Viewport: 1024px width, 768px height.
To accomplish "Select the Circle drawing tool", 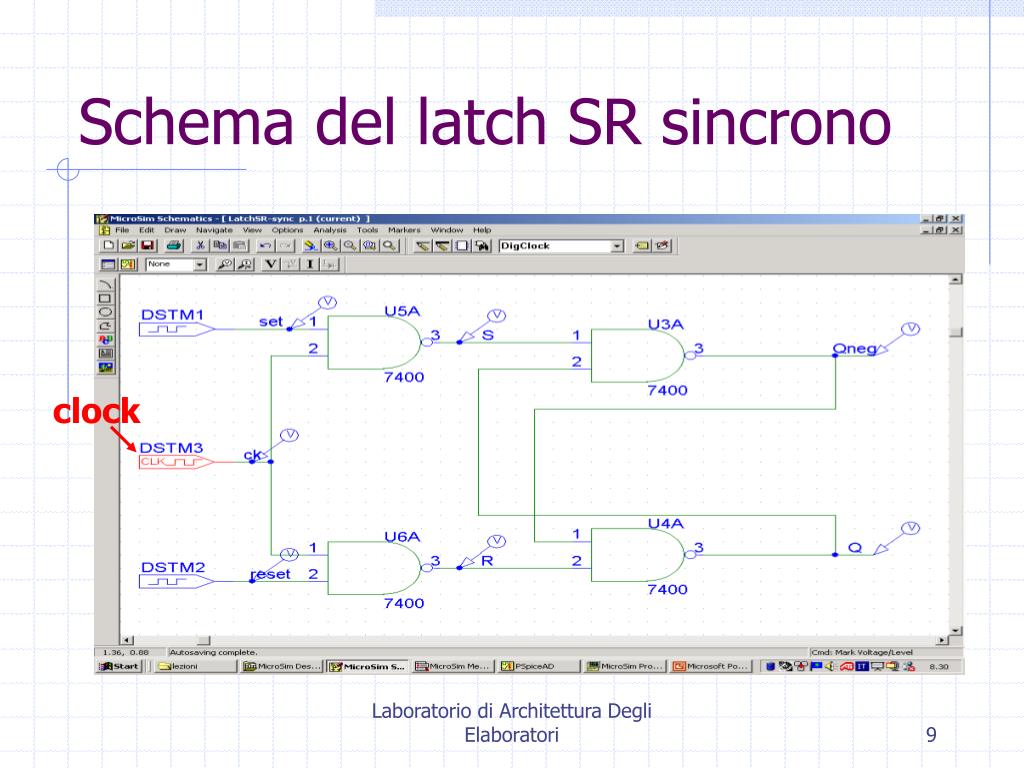I will coord(105,312).
